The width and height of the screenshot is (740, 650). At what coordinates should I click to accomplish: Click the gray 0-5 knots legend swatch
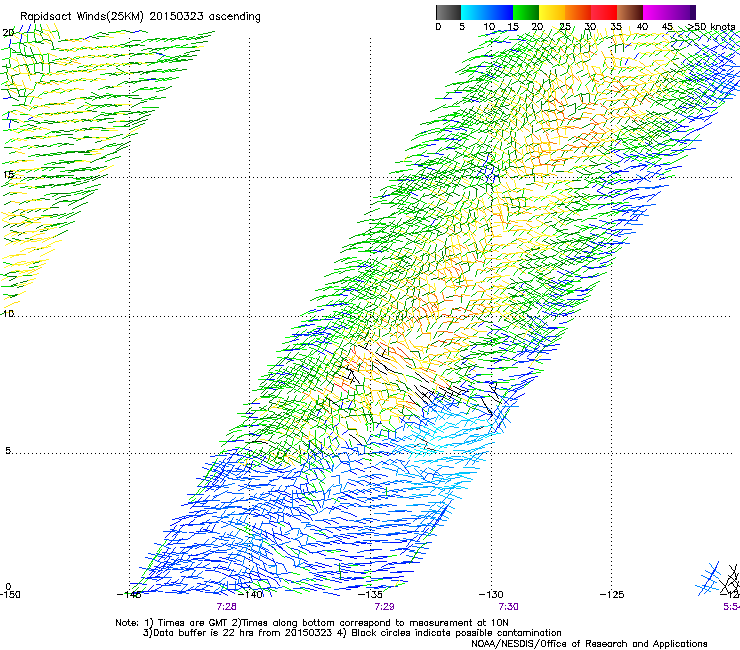click(448, 12)
